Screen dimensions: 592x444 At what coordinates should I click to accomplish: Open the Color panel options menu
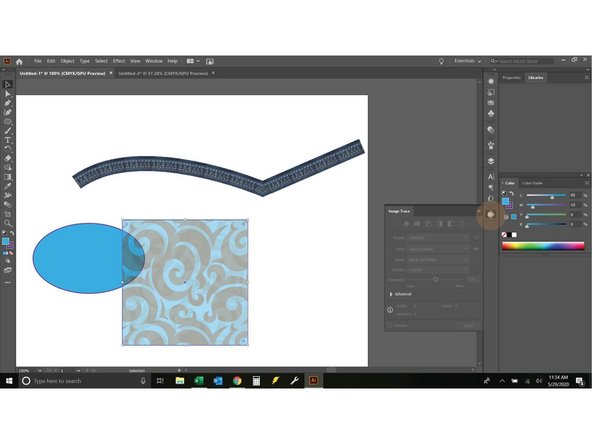pyautogui.click(x=587, y=183)
